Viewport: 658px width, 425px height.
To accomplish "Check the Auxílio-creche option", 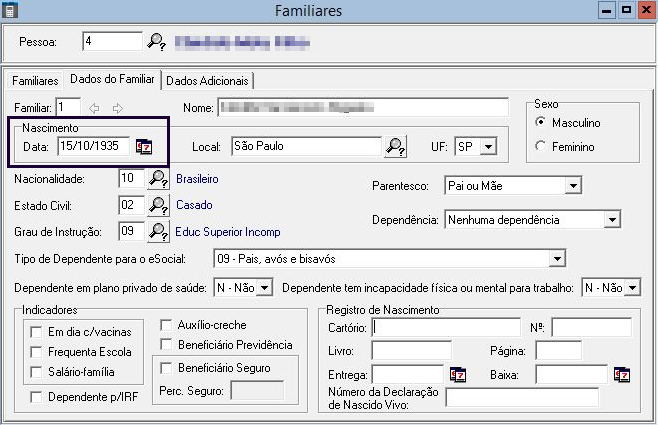I will [x=166, y=325].
